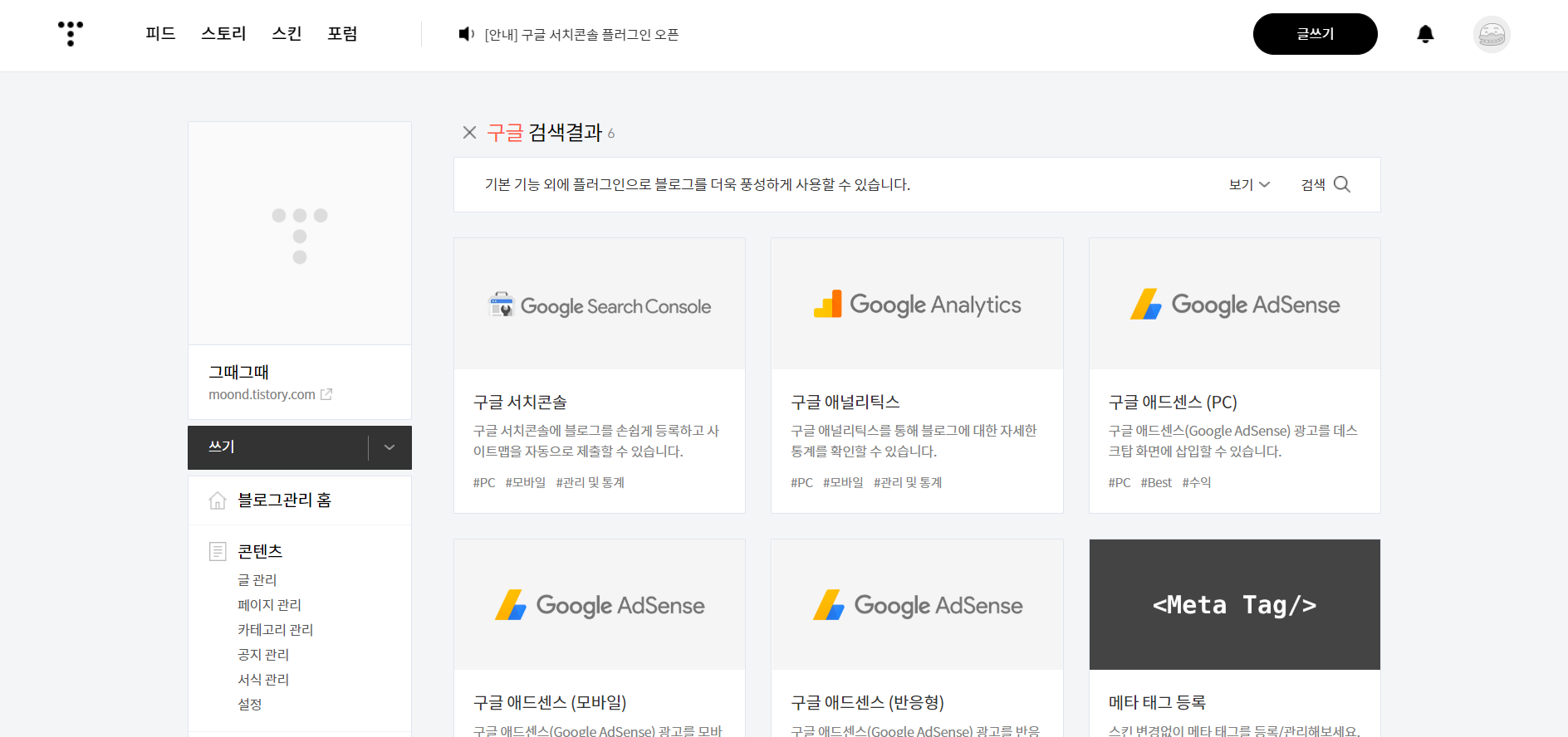The image size is (1568, 737).
Task: Click Google AdSense logo for 반응형 plugin
Action: pos(917,605)
